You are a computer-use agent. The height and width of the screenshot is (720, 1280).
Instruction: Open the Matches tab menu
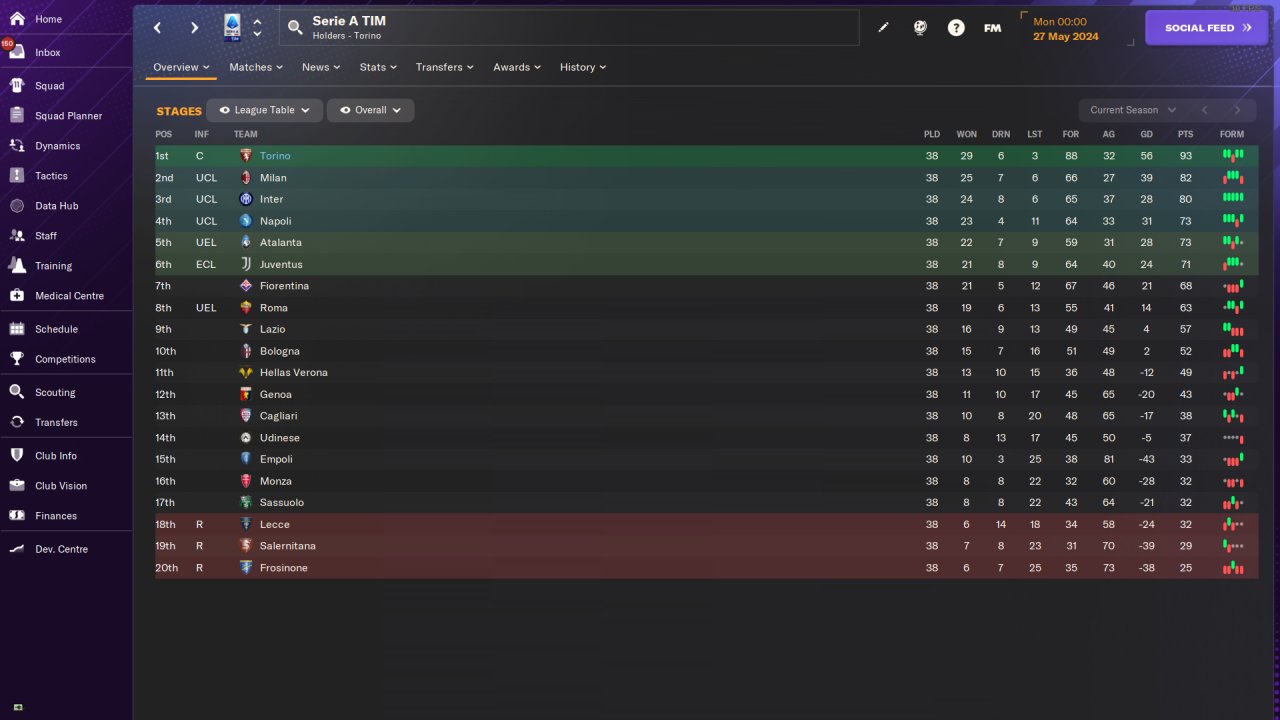click(x=256, y=67)
